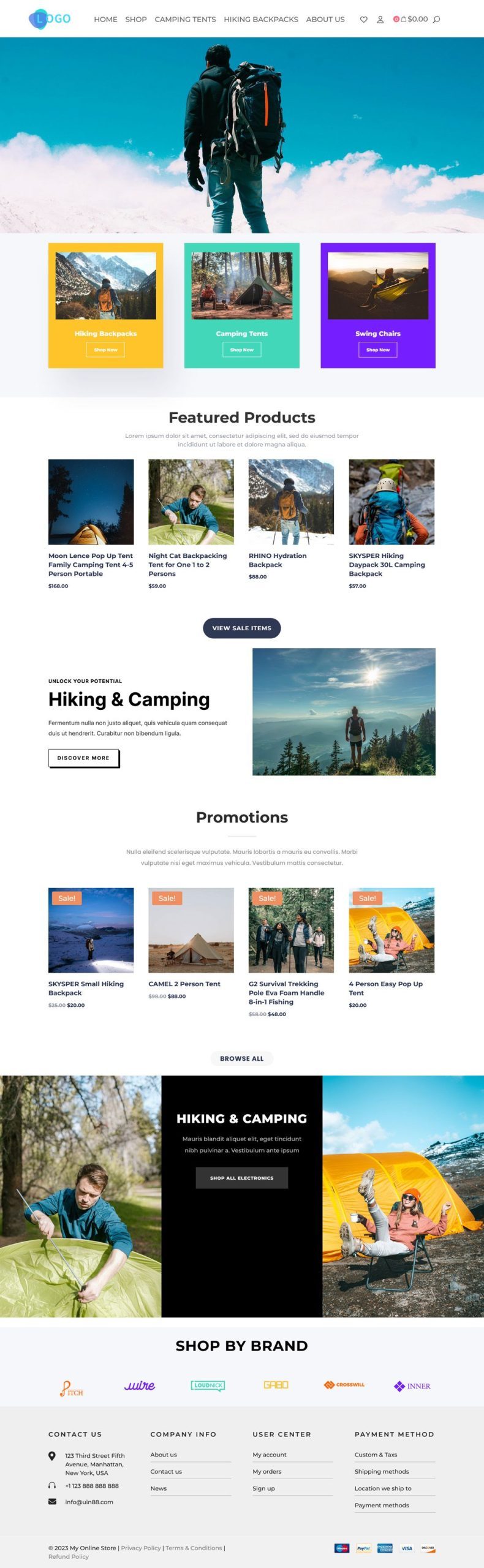Select the Crosswill brand logo
Viewport: 484px width, 1568px height.
click(344, 1385)
